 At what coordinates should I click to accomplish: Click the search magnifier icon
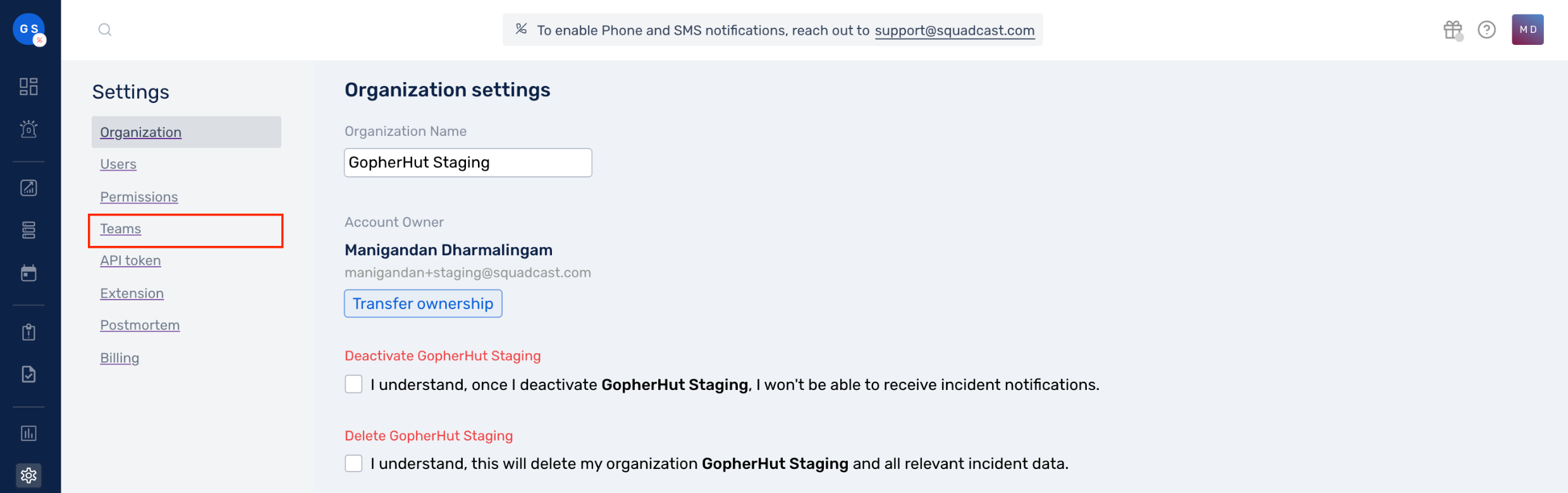tap(105, 30)
